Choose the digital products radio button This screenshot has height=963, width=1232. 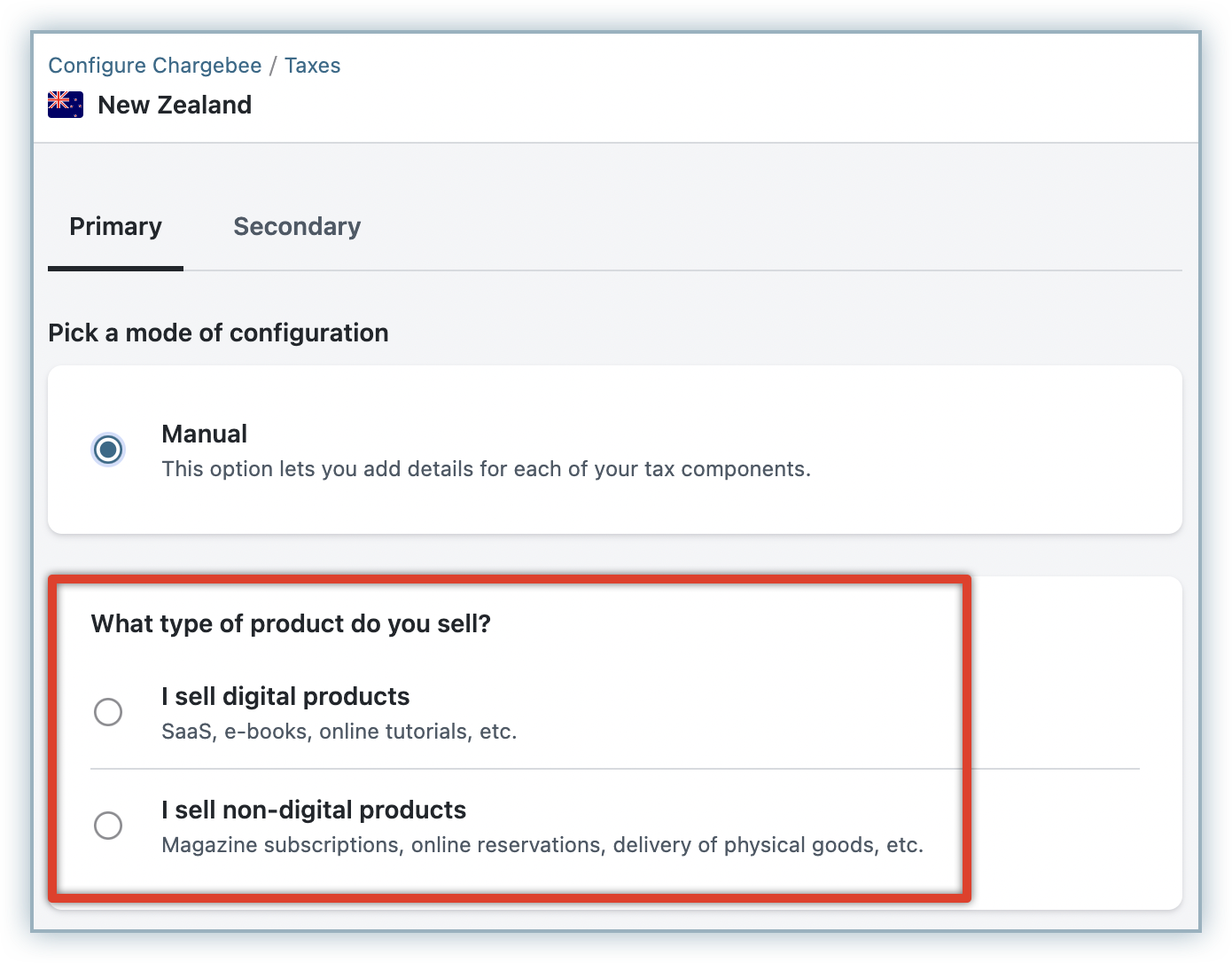[108, 711]
